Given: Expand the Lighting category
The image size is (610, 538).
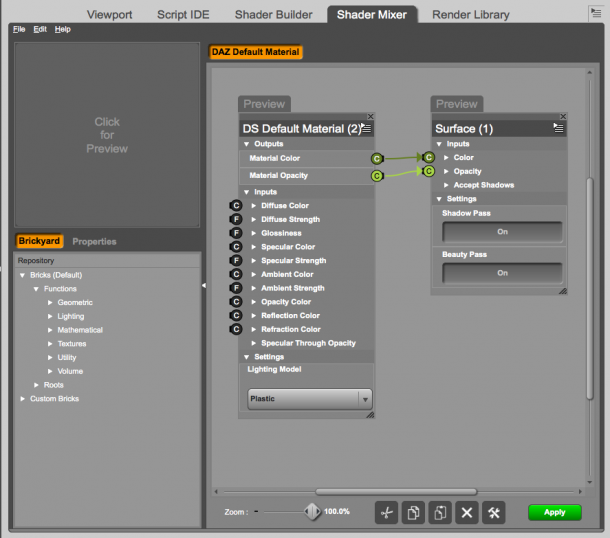Looking at the screenshot, I should tap(50, 316).
